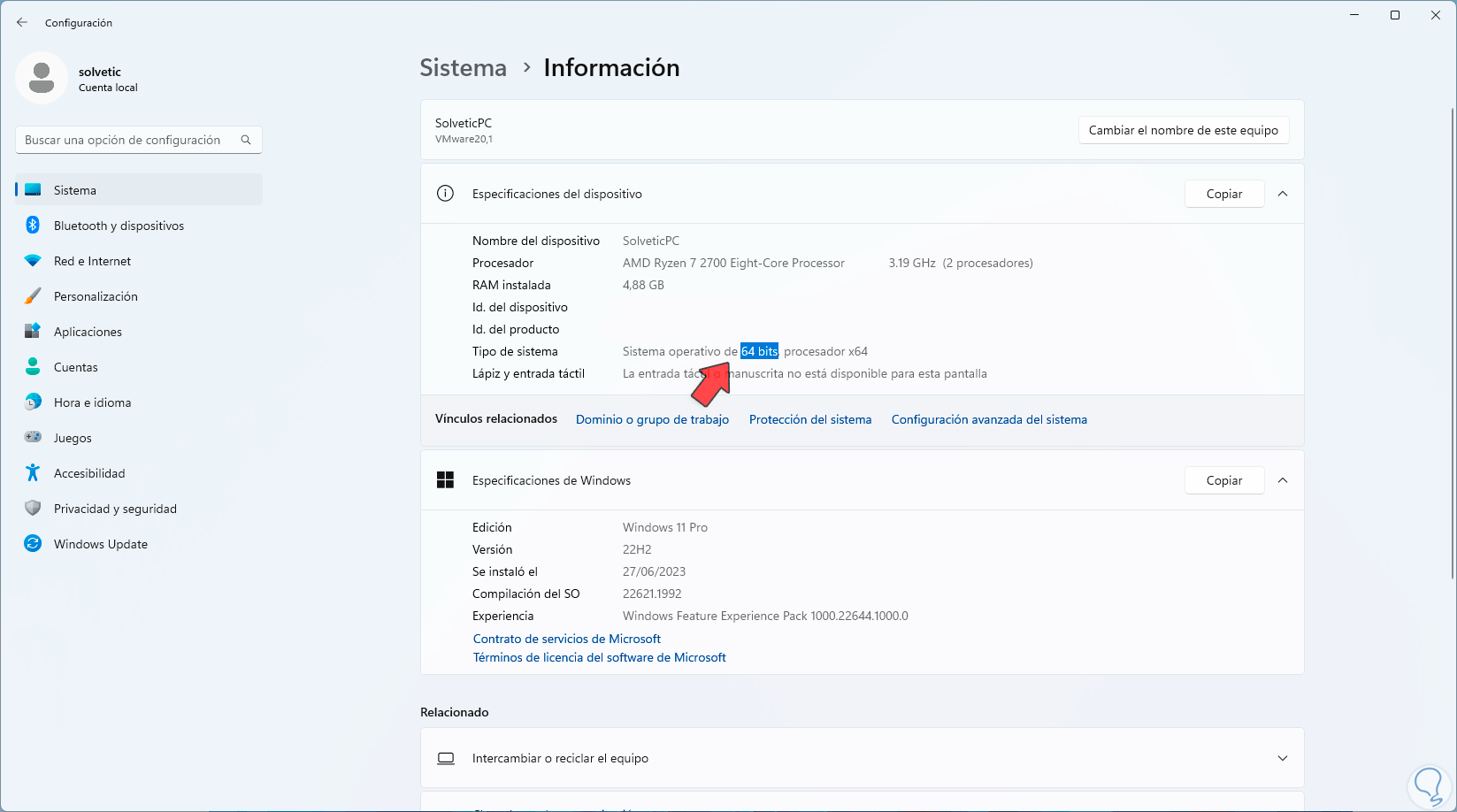Click the search magnifier icon
This screenshot has height=812, width=1457.
[x=246, y=140]
